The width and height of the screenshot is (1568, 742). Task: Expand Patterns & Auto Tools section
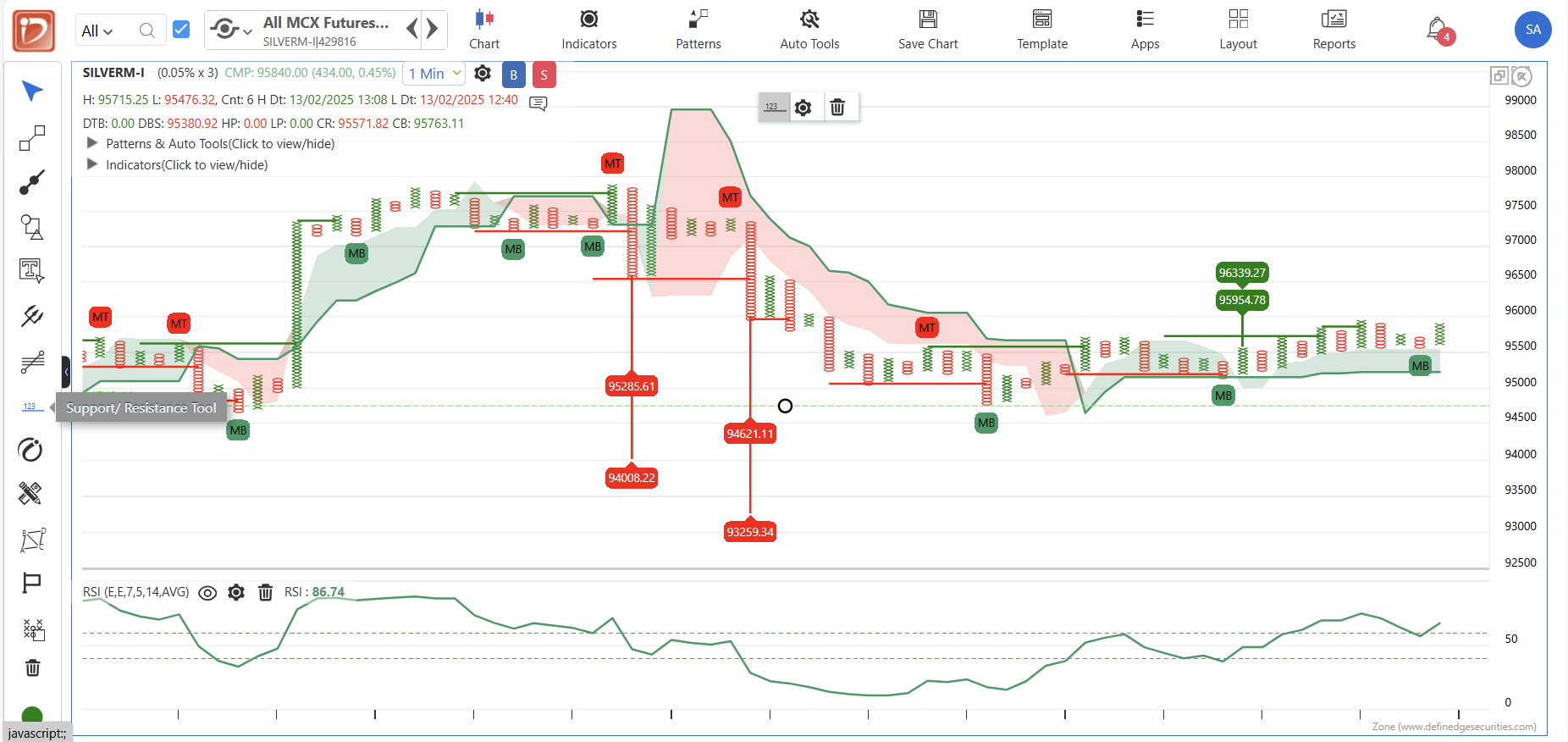tap(211, 144)
